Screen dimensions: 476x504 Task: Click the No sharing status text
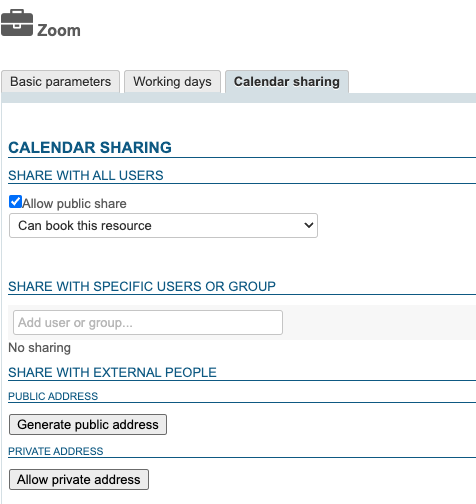point(40,348)
